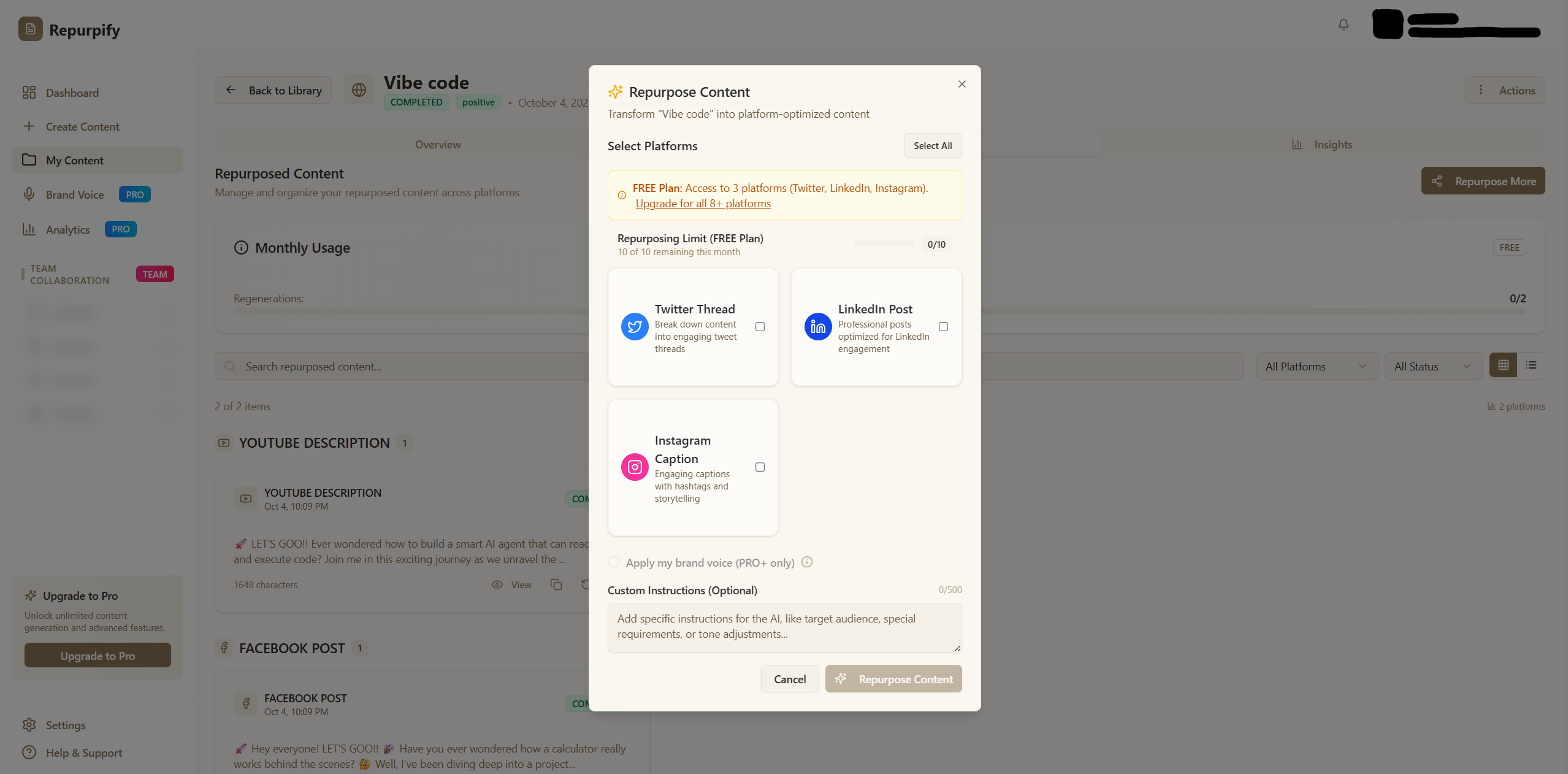
Task: Click the LinkedIn logo icon
Action: tap(818, 327)
